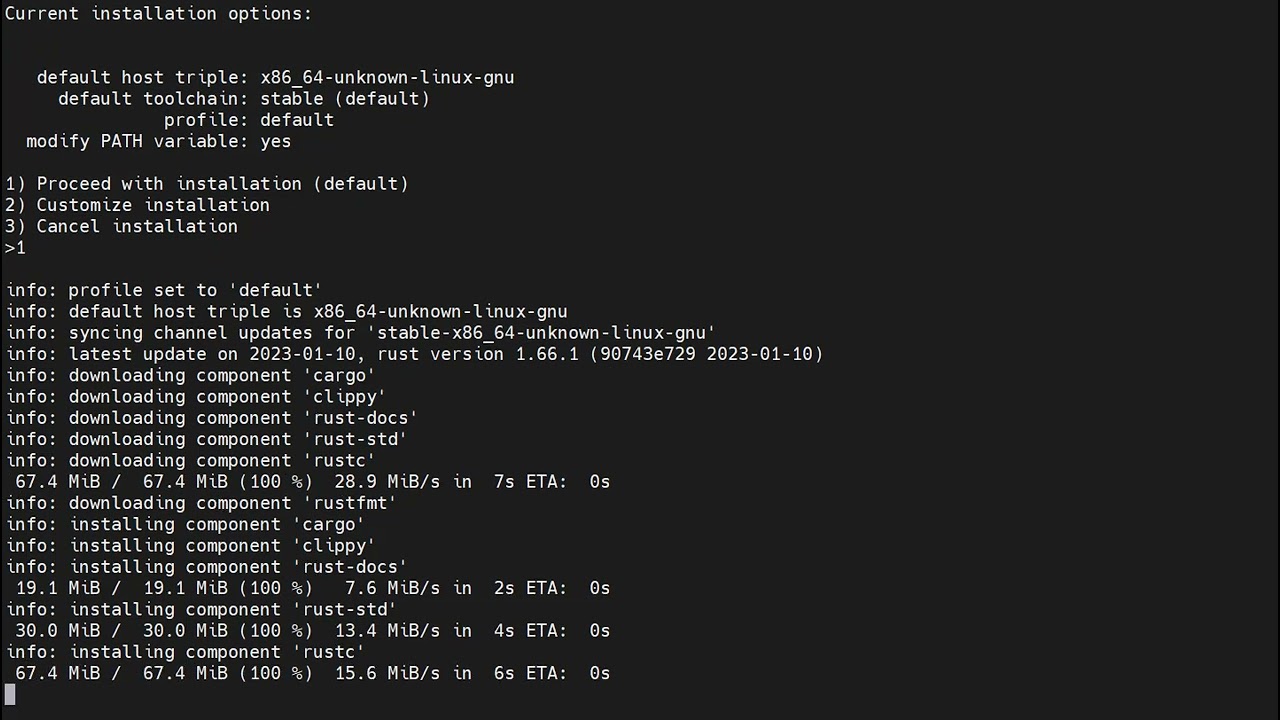Screen dimensions: 1280x720
Task: Click the 'syncing channel updates' info line
Action: [x=360, y=333]
